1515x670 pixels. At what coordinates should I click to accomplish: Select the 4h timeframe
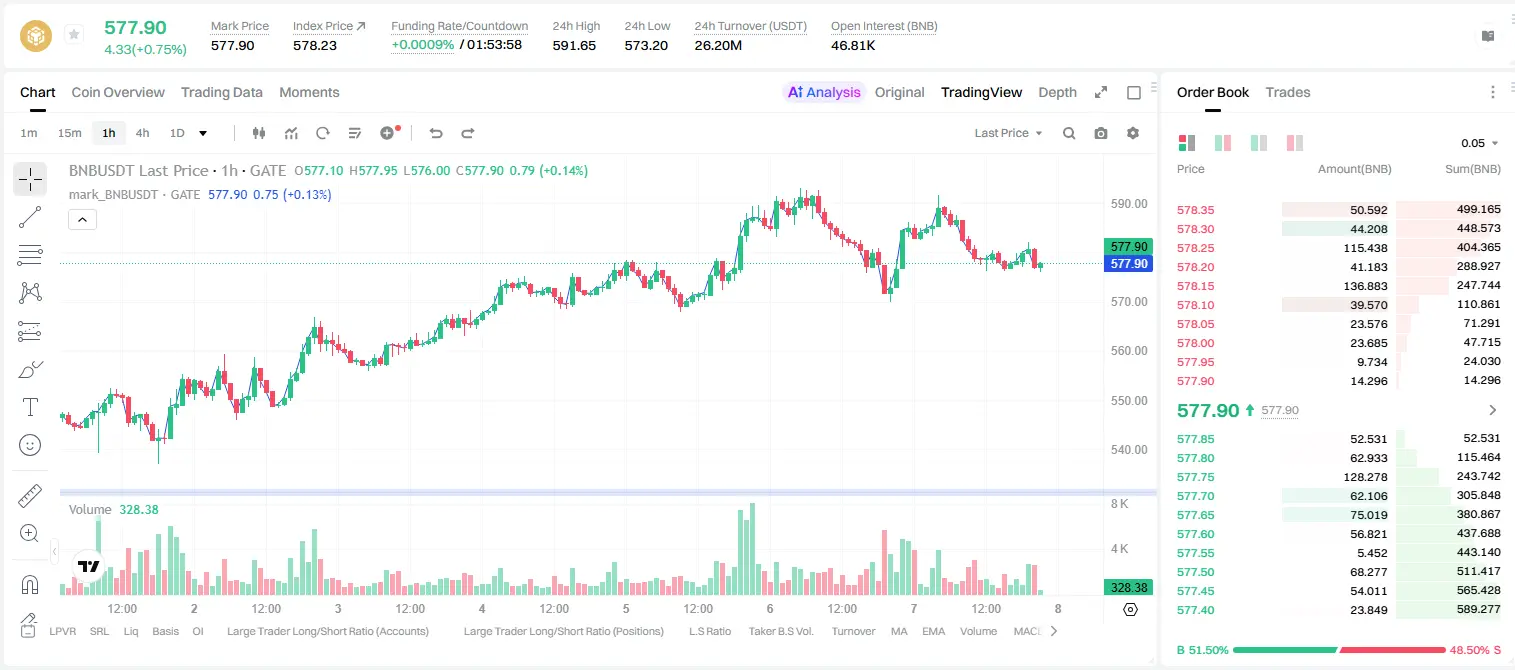pyautogui.click(x=143, y=133)
